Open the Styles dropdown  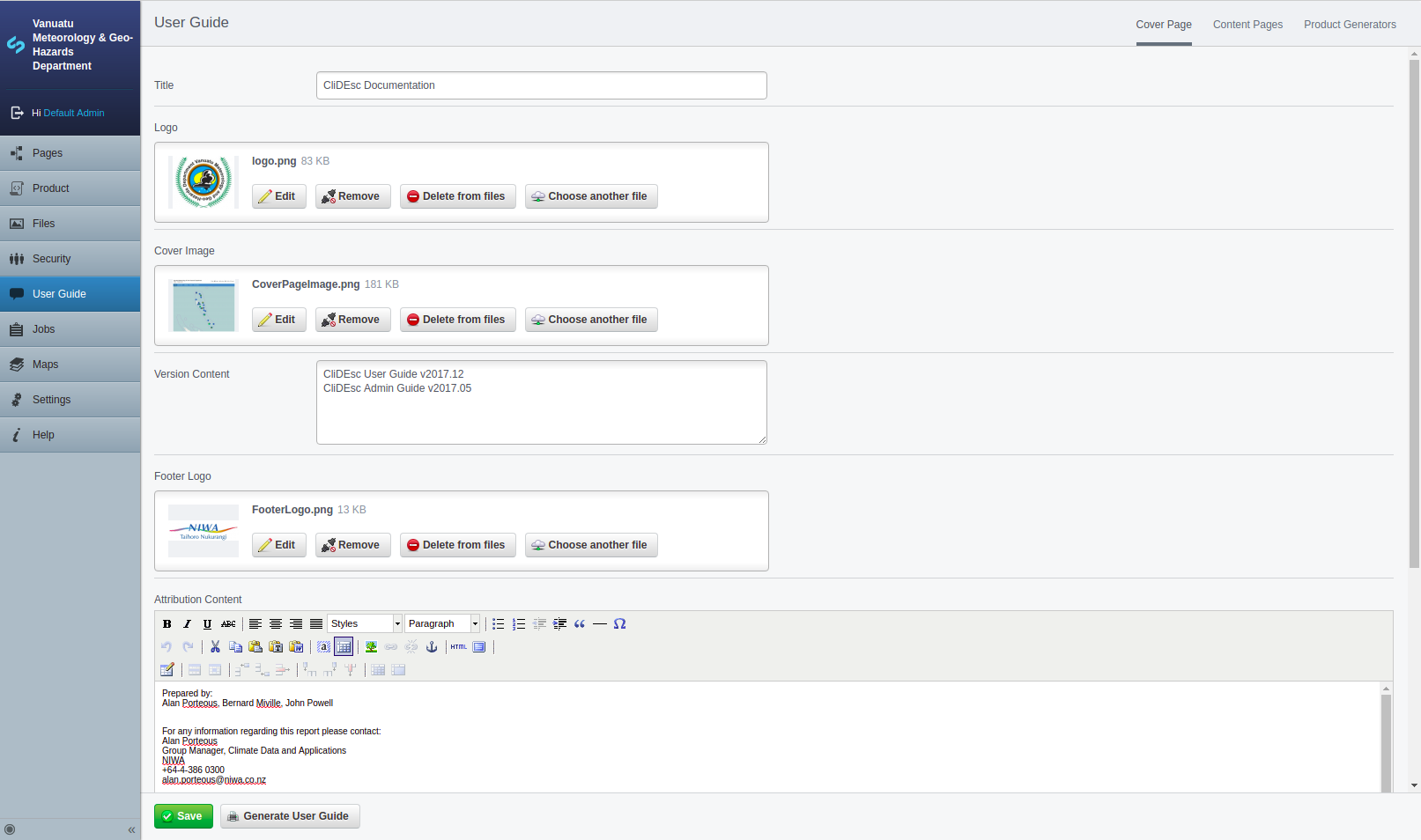click(365, 624)
